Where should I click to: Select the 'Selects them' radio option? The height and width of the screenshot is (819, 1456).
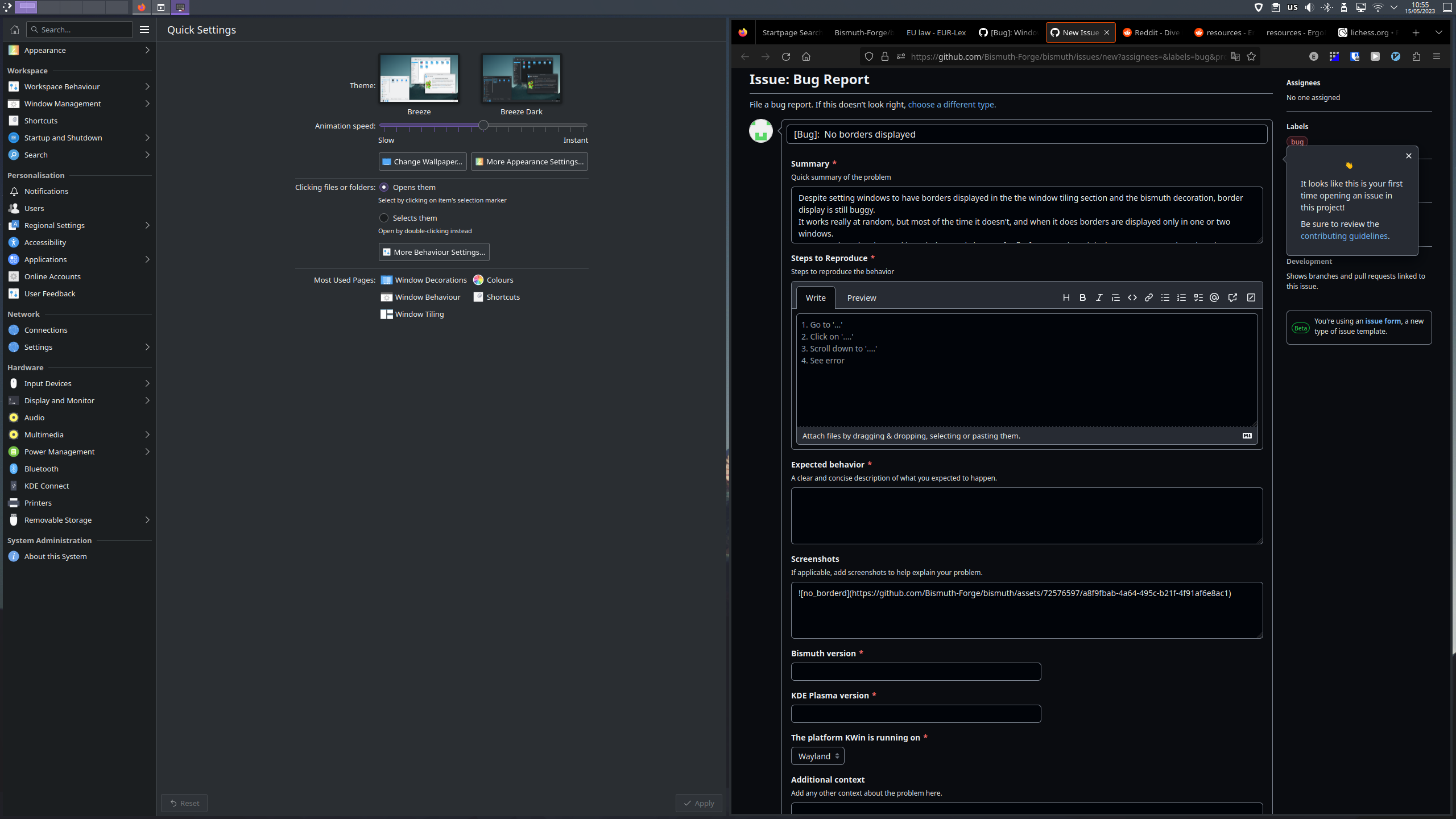[x=384, y=218]
